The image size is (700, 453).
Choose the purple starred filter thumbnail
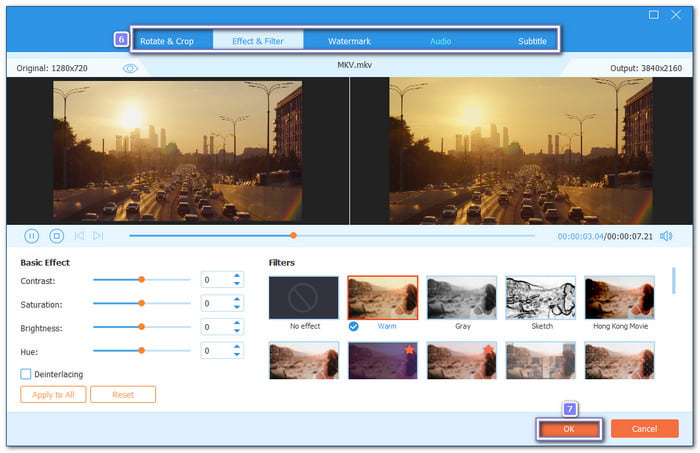[383, 360]
